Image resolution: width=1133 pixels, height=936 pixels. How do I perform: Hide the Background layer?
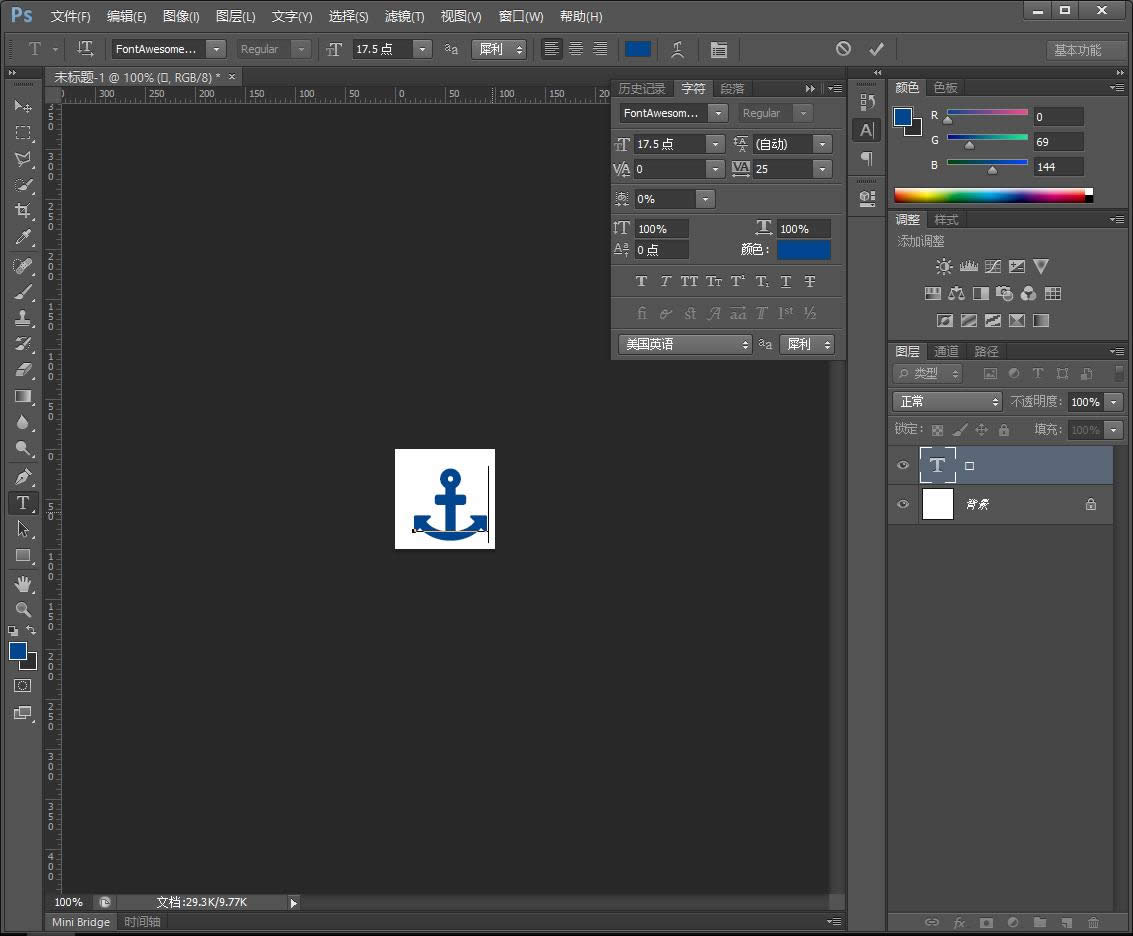click(x=903, y=504)
